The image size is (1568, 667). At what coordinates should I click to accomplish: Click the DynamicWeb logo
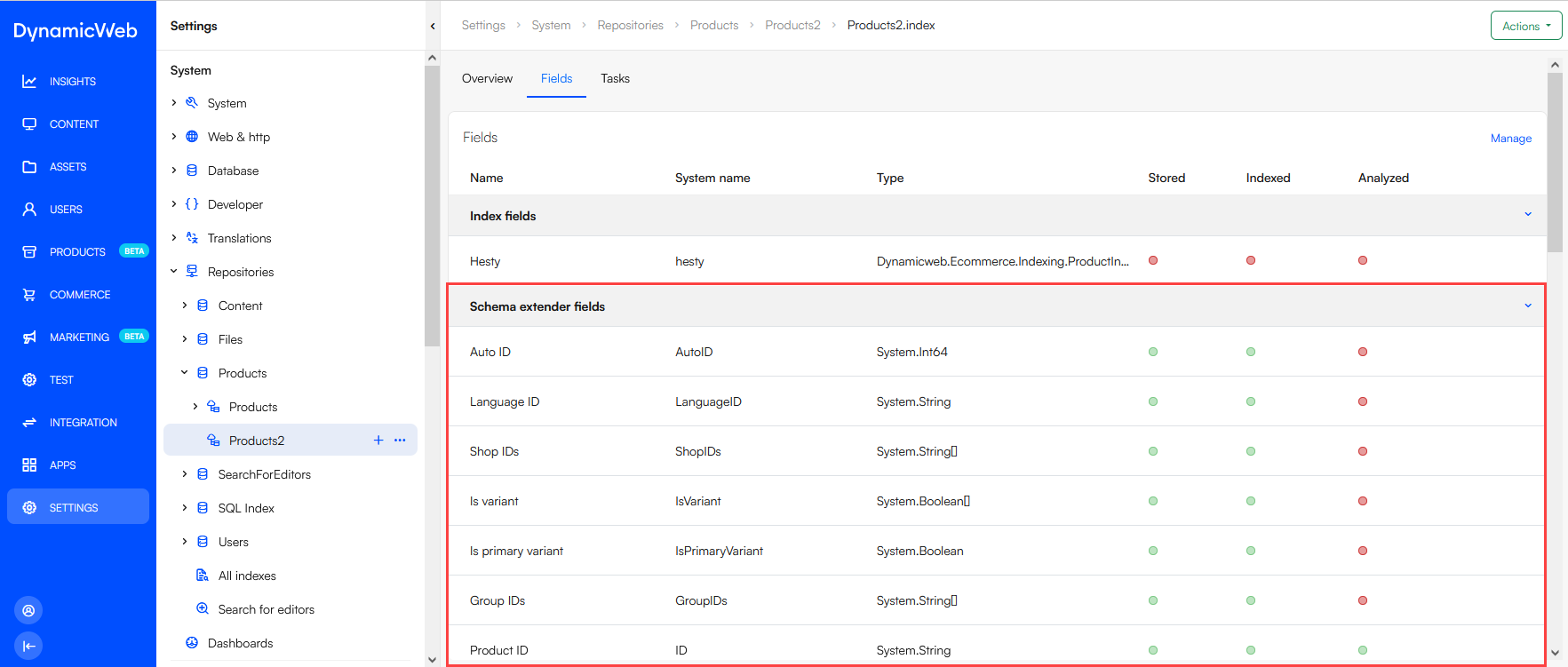[x=76, y=31]
